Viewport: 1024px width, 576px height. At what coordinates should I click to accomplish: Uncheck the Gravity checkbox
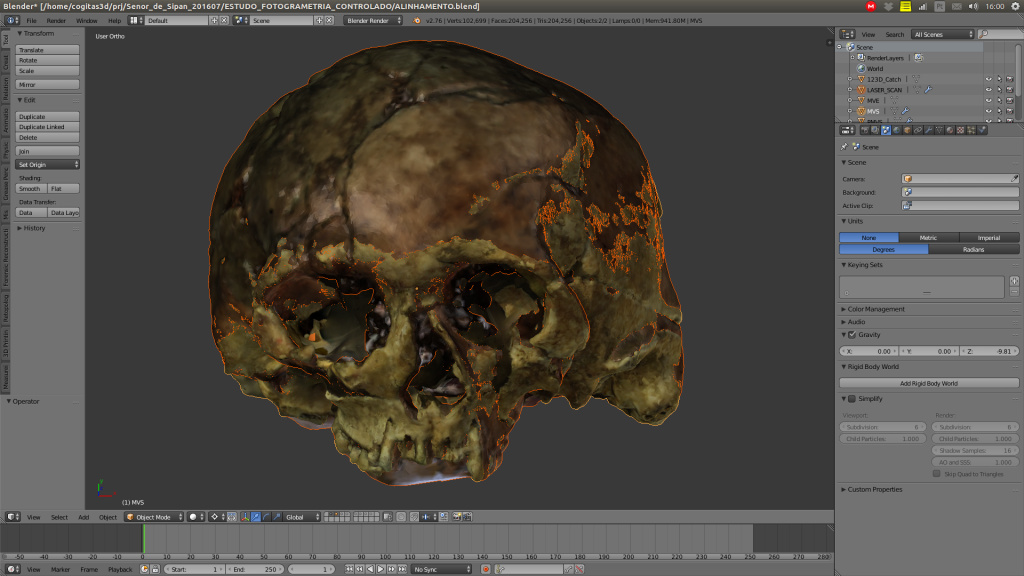pyautogui.click(x=852, y=334)
